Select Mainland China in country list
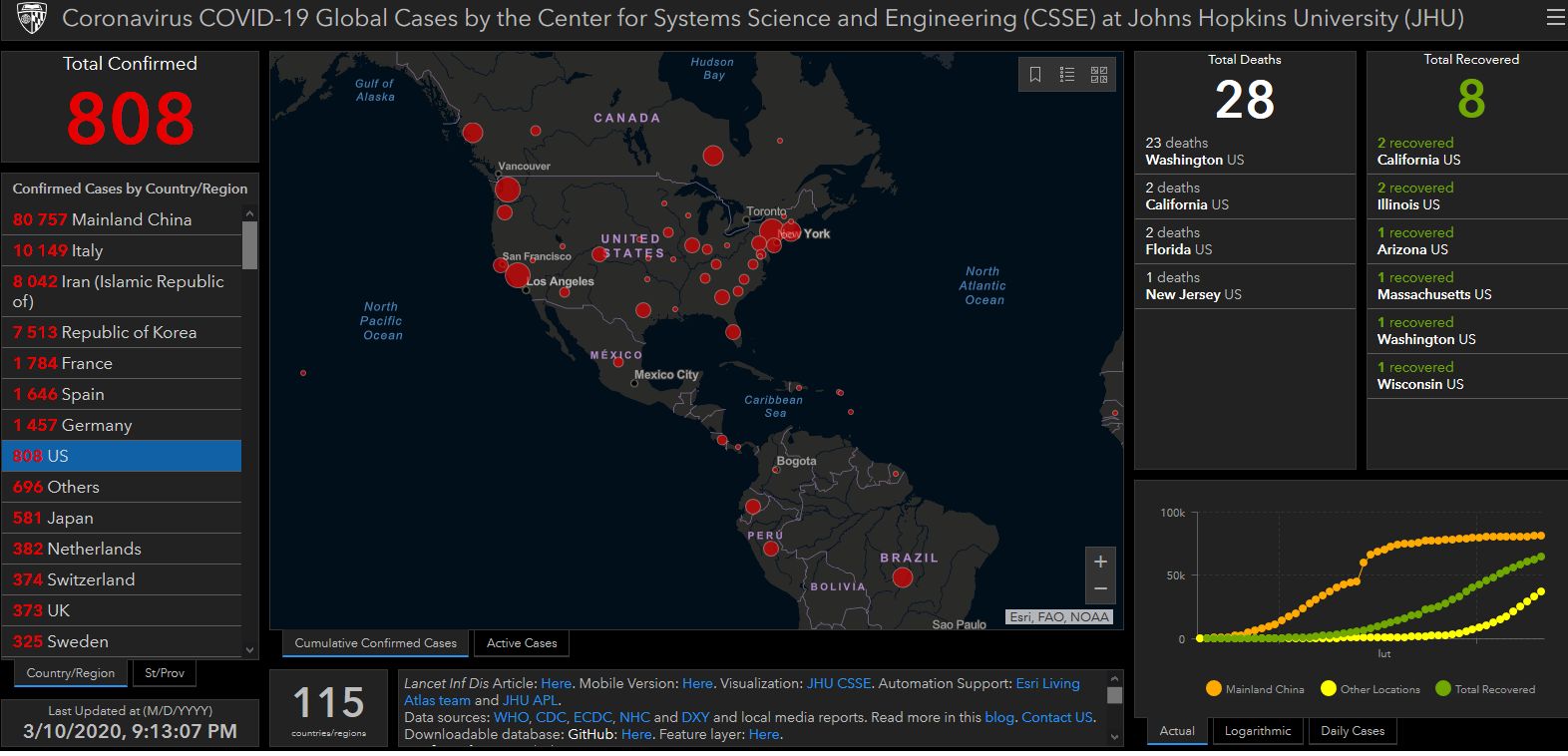The height and width of the screenshot is (756, 1568). point(122,219)
